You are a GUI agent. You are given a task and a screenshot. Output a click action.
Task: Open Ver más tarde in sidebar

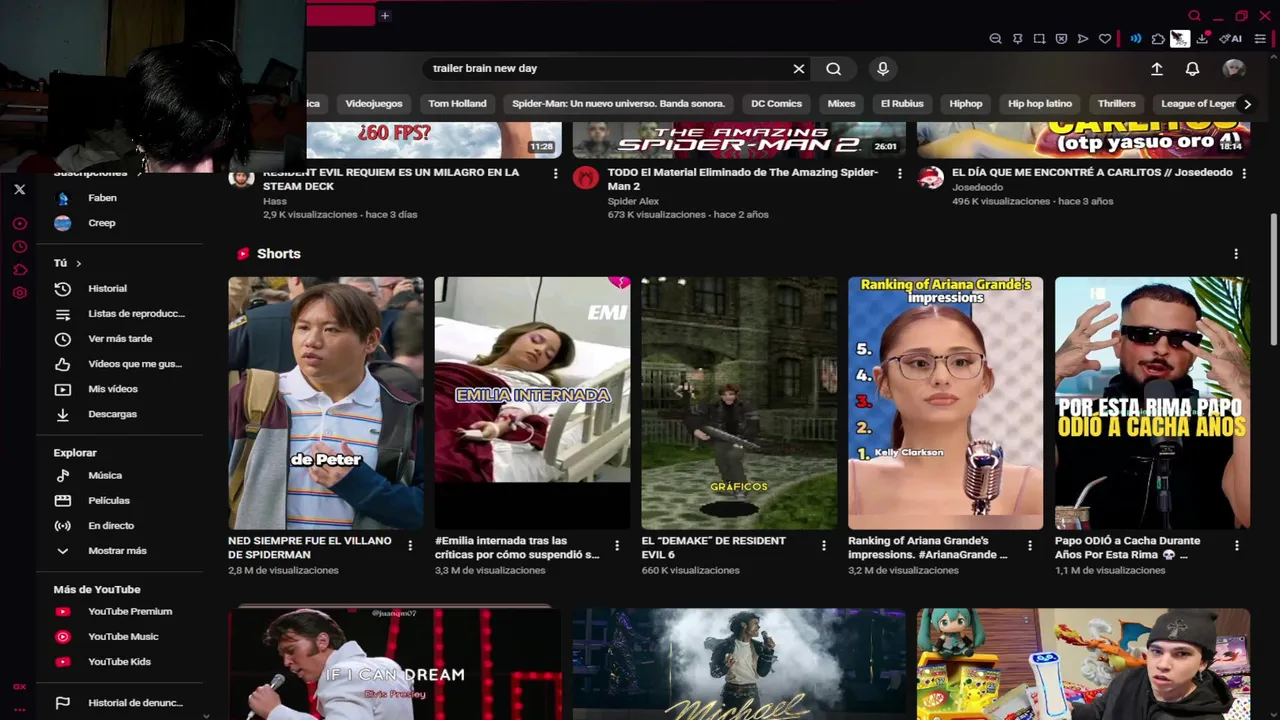[120, 339]
